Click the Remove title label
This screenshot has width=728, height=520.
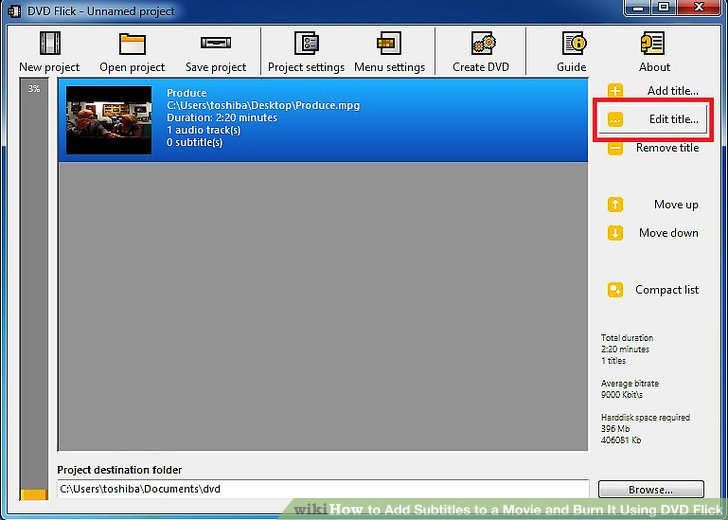(x=667, y=148)
